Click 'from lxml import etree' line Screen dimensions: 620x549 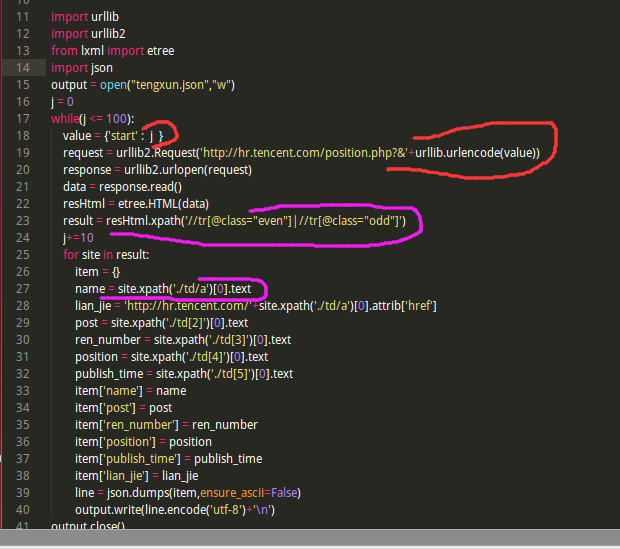coord(113,51)
